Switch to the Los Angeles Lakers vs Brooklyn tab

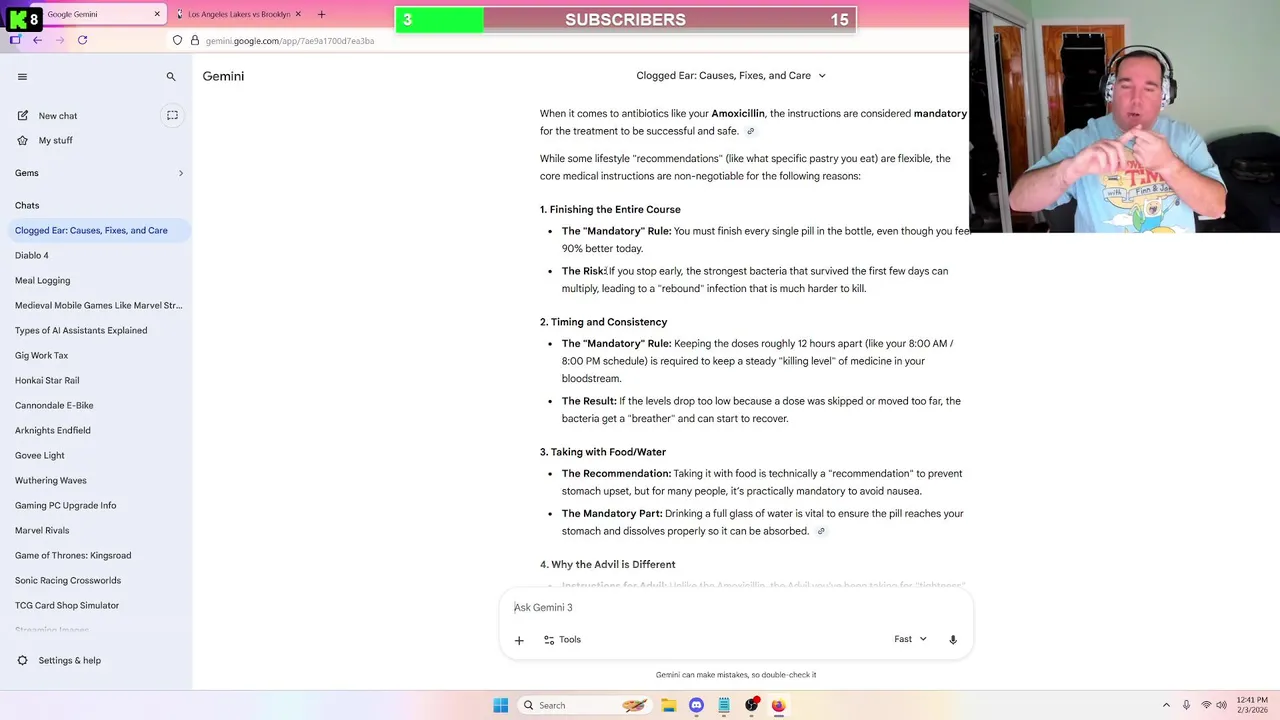pos(238,14)
